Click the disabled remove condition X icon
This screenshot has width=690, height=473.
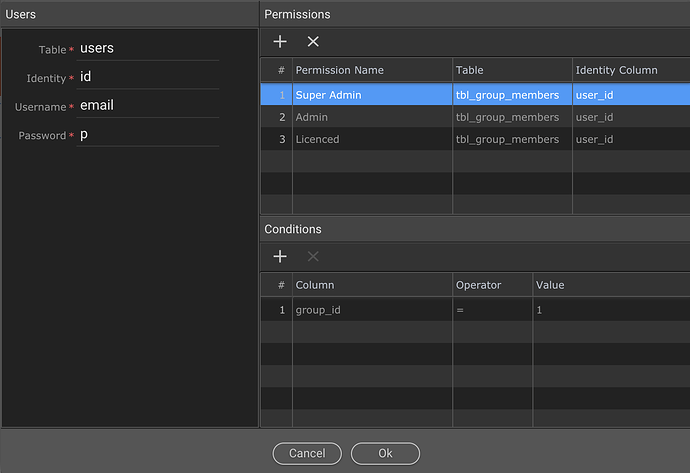click(x=313, y=256)
